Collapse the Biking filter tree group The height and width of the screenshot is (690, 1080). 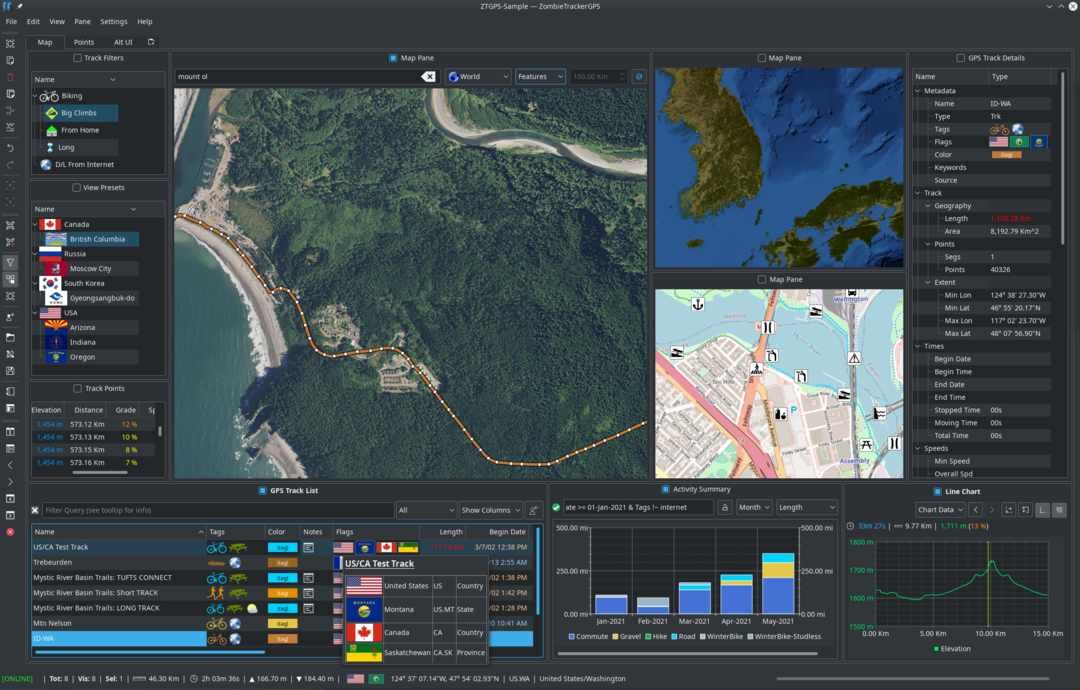pos(37,96)
